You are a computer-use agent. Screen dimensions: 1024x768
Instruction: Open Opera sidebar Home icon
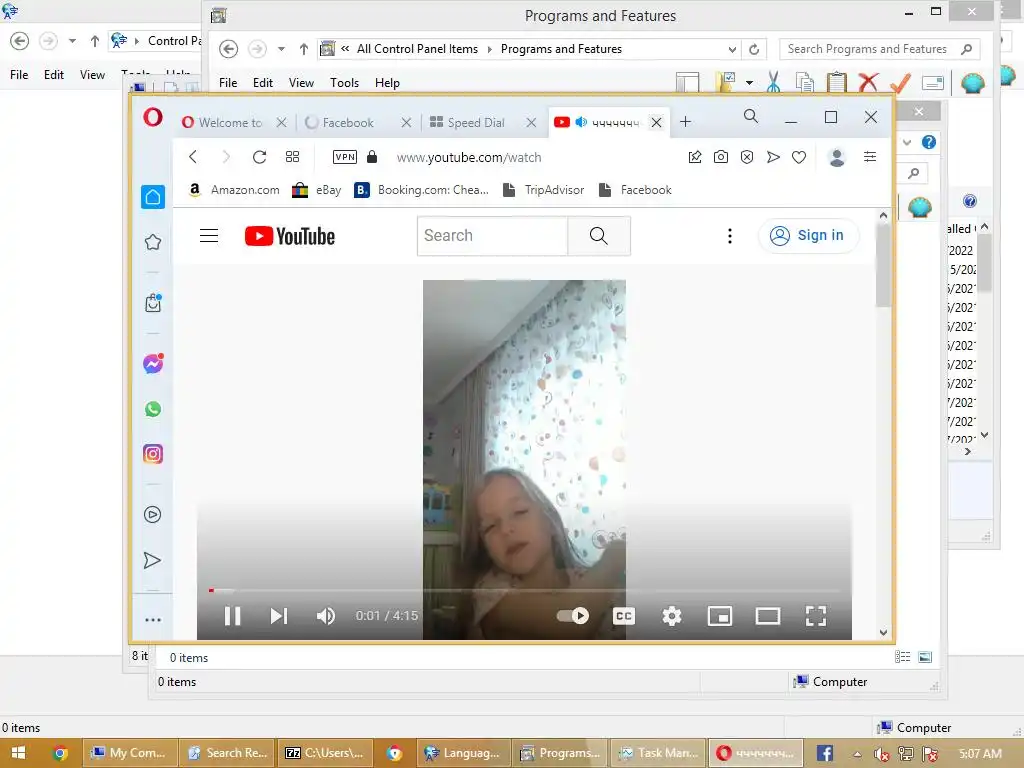153,197
